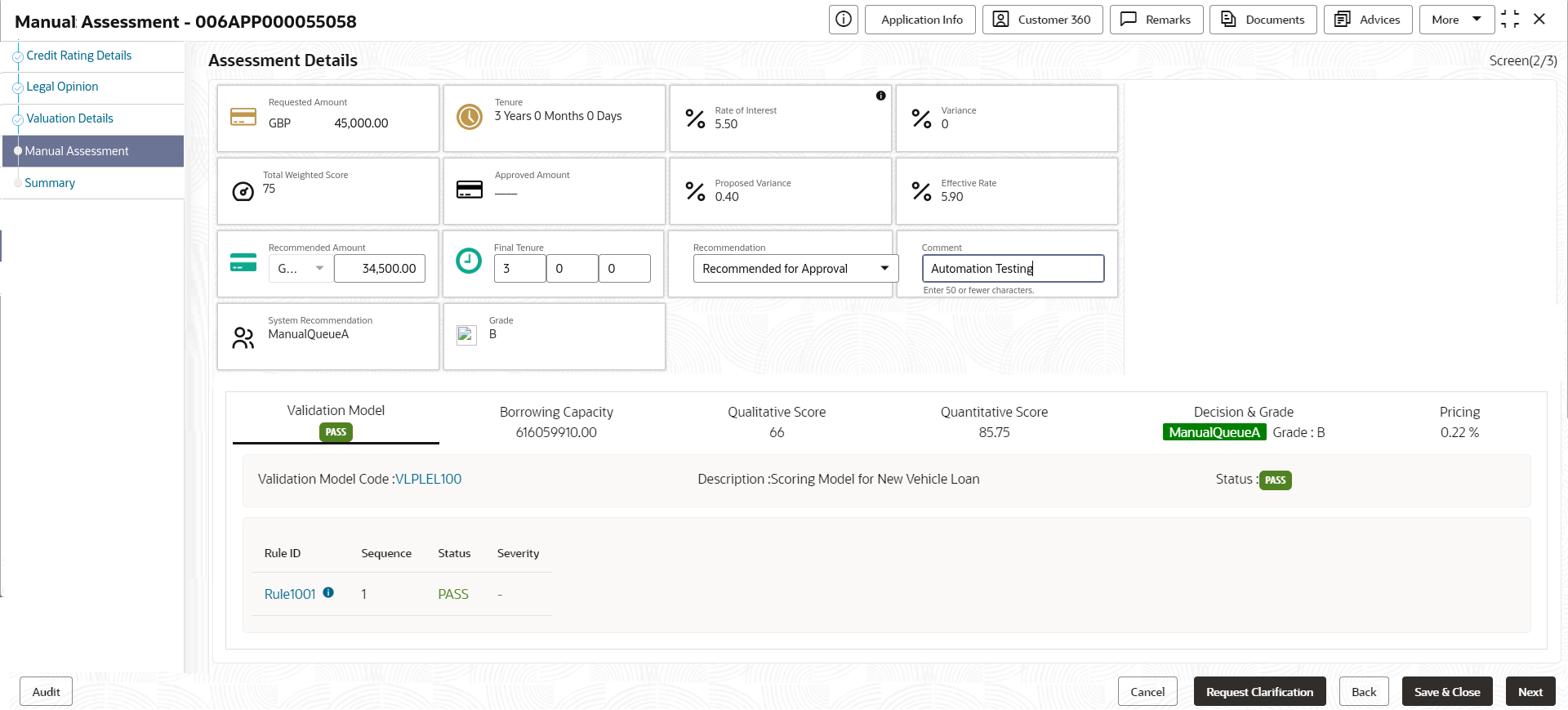
Task: Click the Proposed Variance percent icon
Action: 695,191
